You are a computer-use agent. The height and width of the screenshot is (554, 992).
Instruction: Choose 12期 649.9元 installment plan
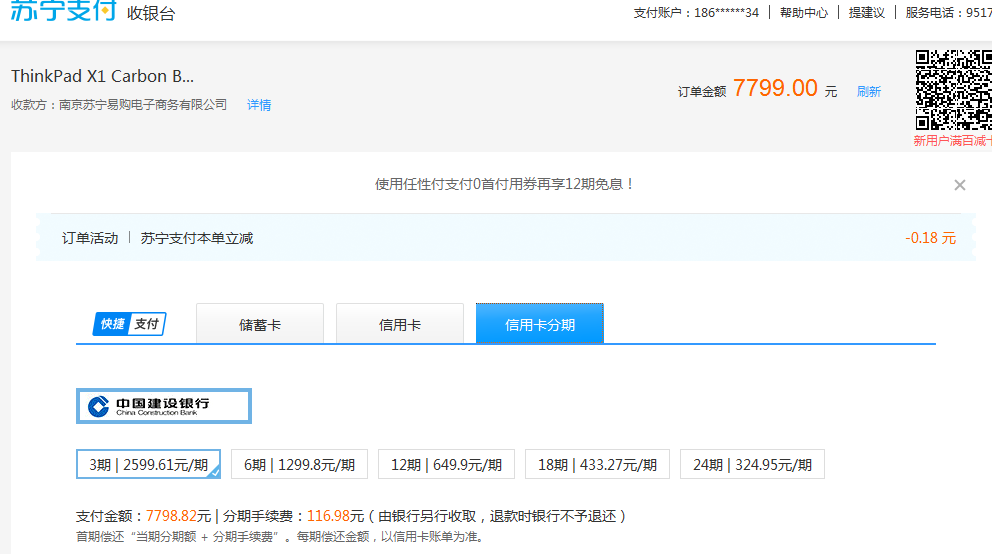click(446, 465)
